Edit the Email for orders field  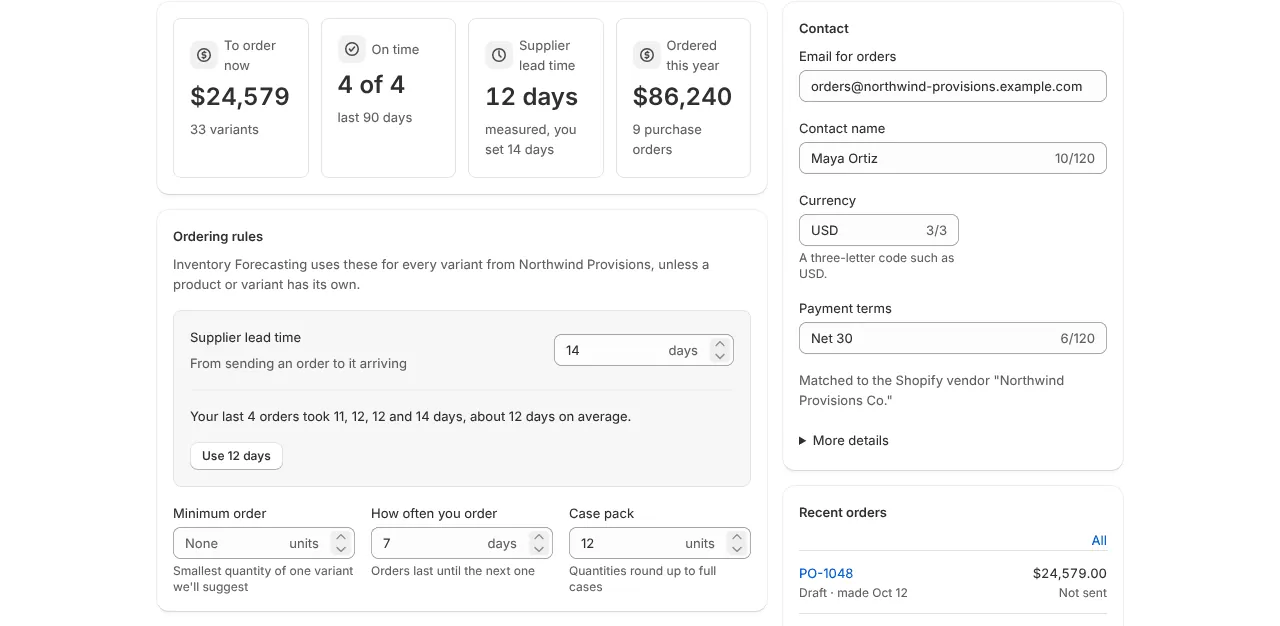point(953,86)
